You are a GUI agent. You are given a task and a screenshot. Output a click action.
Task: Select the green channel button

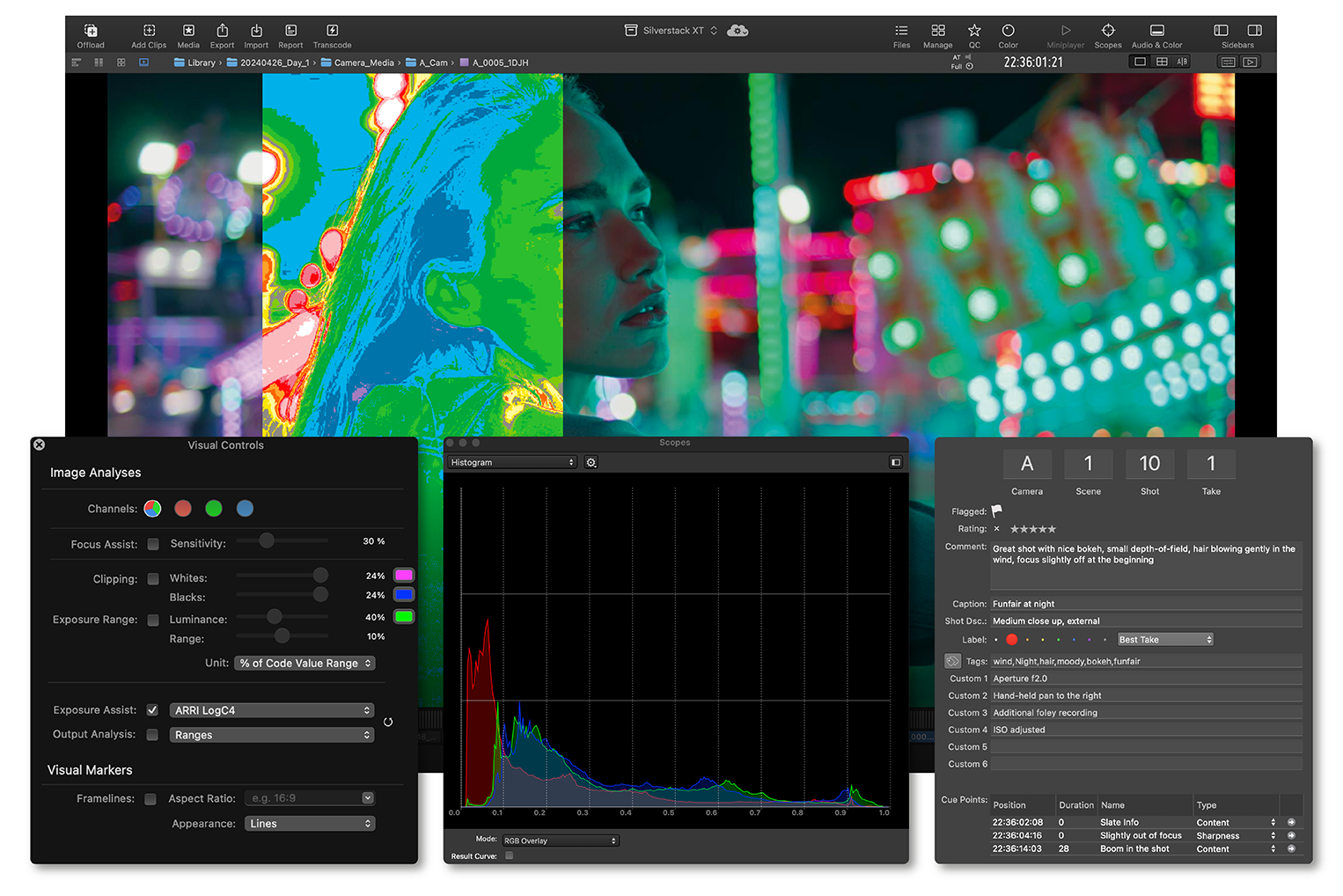214,509
